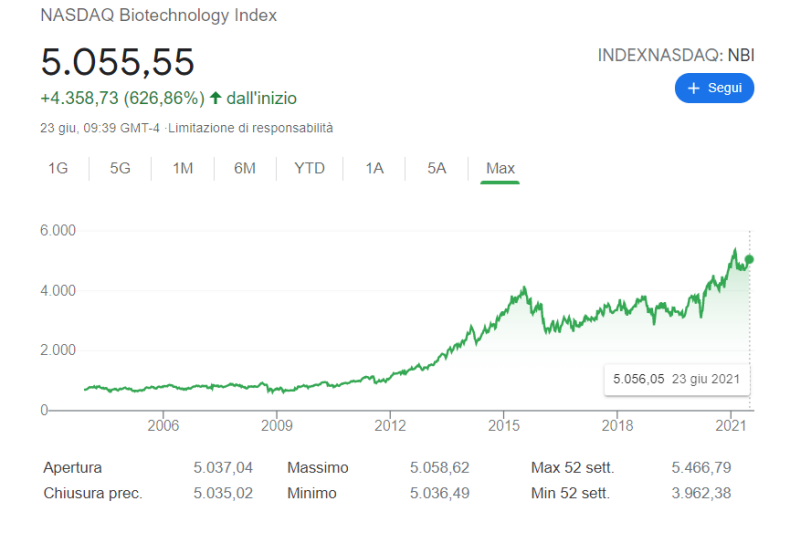Click the 6.000 y-axis label
This screenshot has height=543, width=811.
click(58, 231)
